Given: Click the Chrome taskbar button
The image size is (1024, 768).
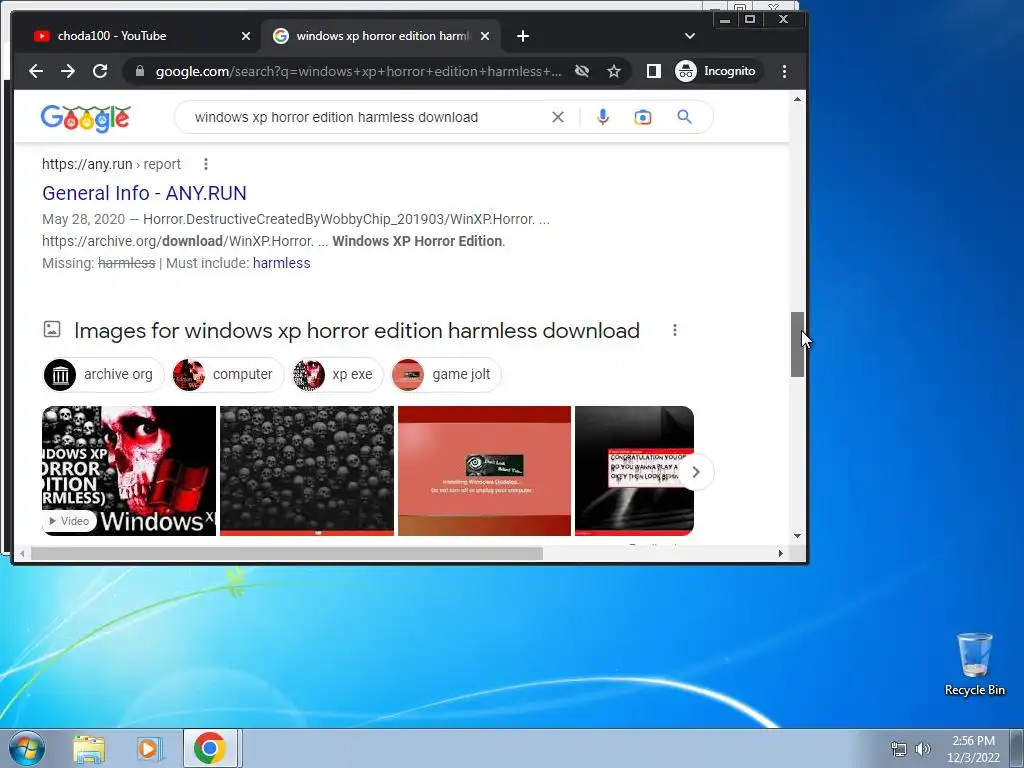Looking at the screenshot, I should (210, 748).
